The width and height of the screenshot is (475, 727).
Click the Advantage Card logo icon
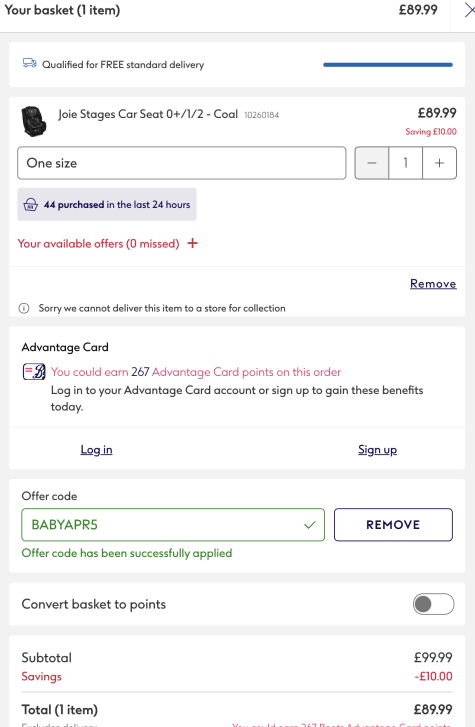(x=34, y=372)
